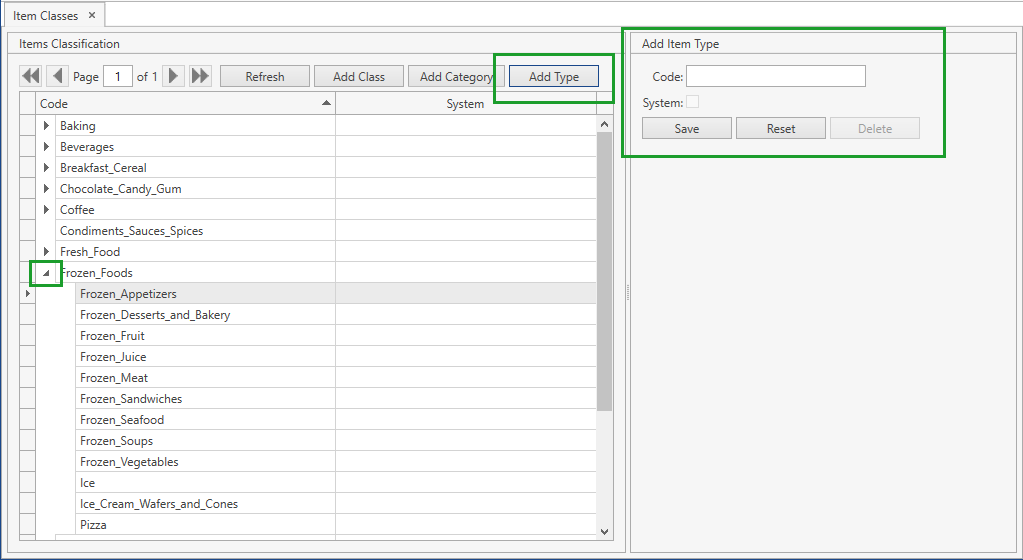Select the Frozen_Seafood category row

coord(122,420)
